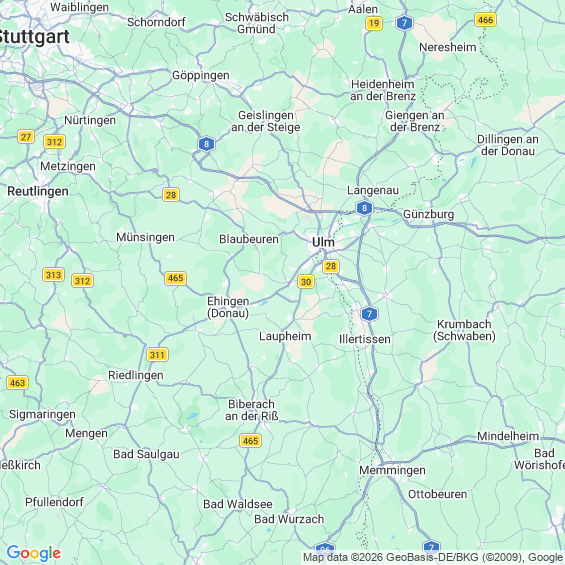
Task: Click the Biberach an der Riß label
Action: click(252, 410)
